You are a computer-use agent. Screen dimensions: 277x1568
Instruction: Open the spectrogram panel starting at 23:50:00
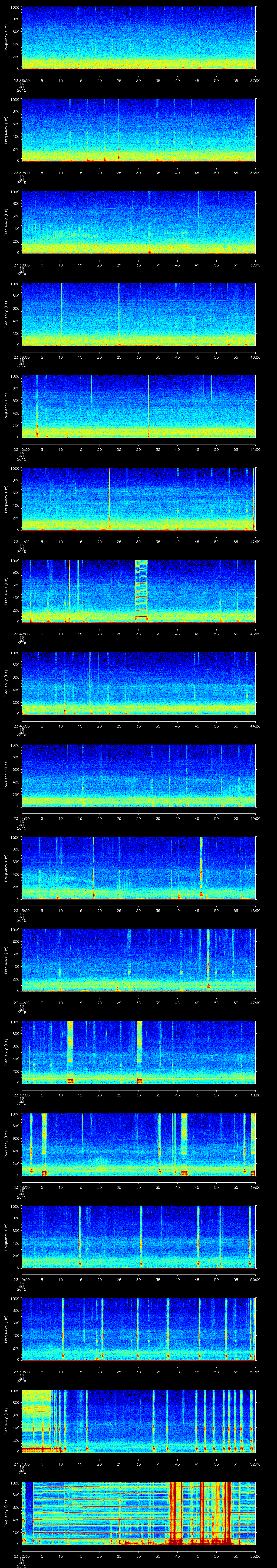click(139, 1329)
